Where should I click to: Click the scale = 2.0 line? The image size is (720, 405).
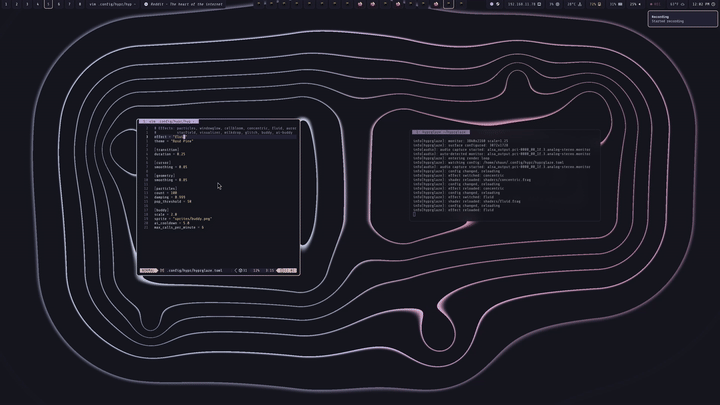point(165,214)
